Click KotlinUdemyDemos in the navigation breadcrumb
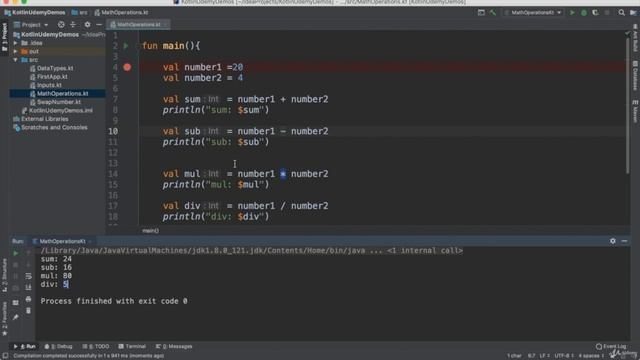The width and height of the screenshot is (640, 360). [35, 13]
